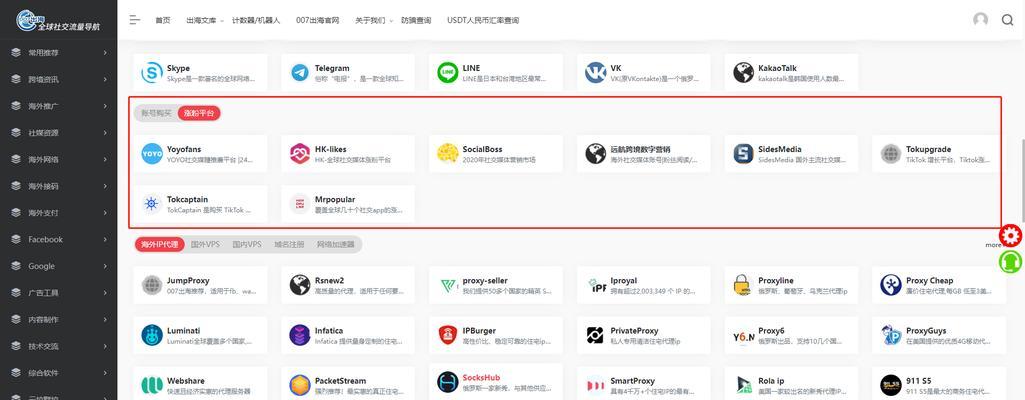Open the 出海文库 dropdown menu

(205, 20)
